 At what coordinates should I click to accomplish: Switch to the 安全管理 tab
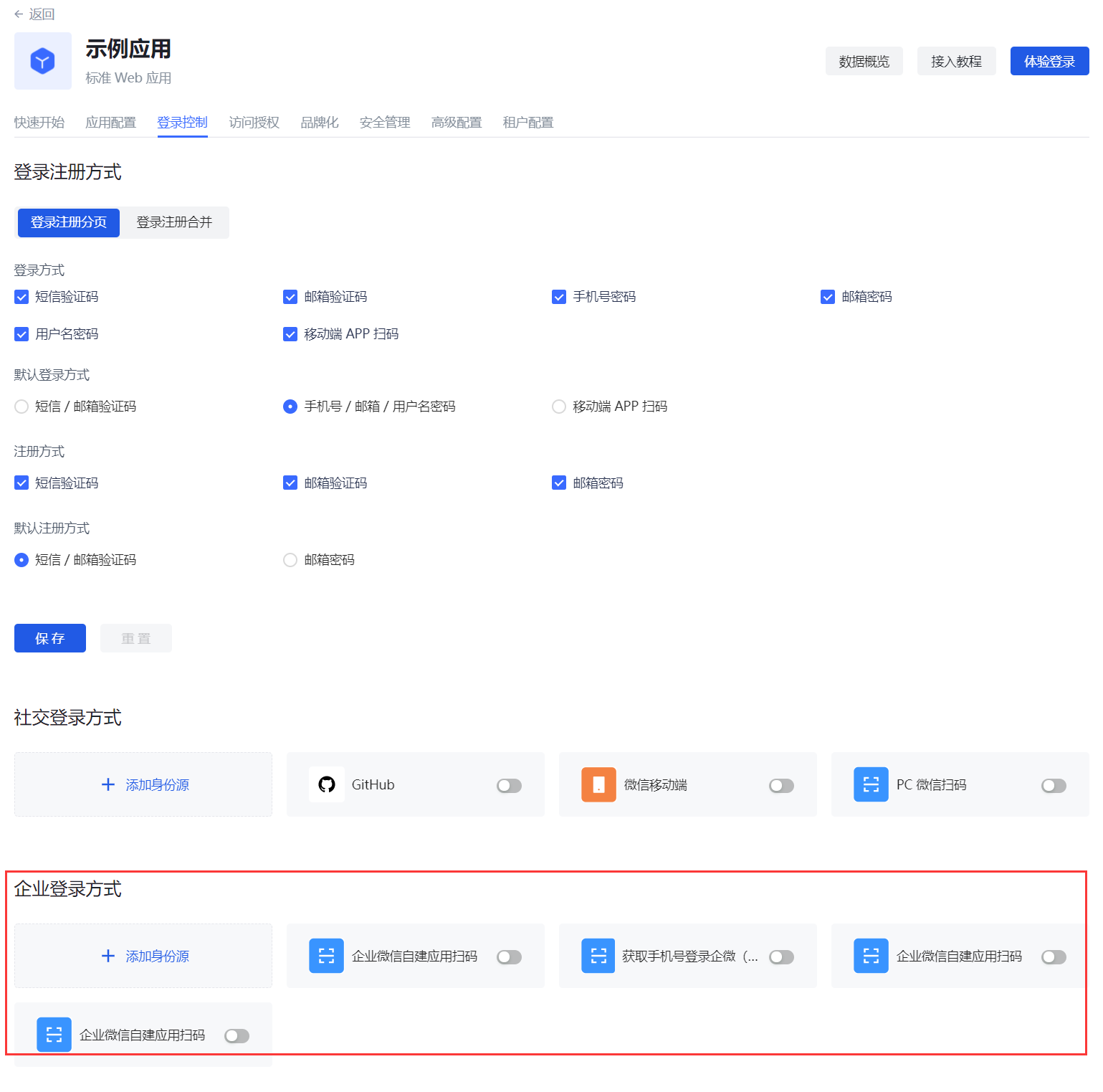385,123
